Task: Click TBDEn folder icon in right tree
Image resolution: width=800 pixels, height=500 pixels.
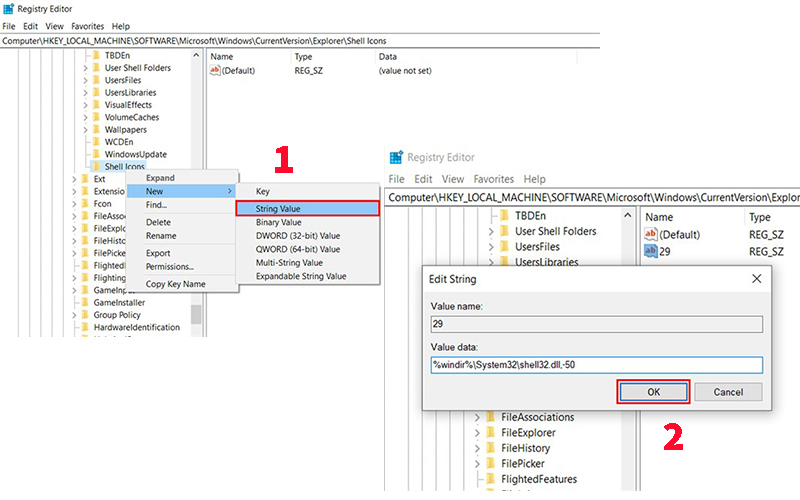Action: [x=505, y=215]
